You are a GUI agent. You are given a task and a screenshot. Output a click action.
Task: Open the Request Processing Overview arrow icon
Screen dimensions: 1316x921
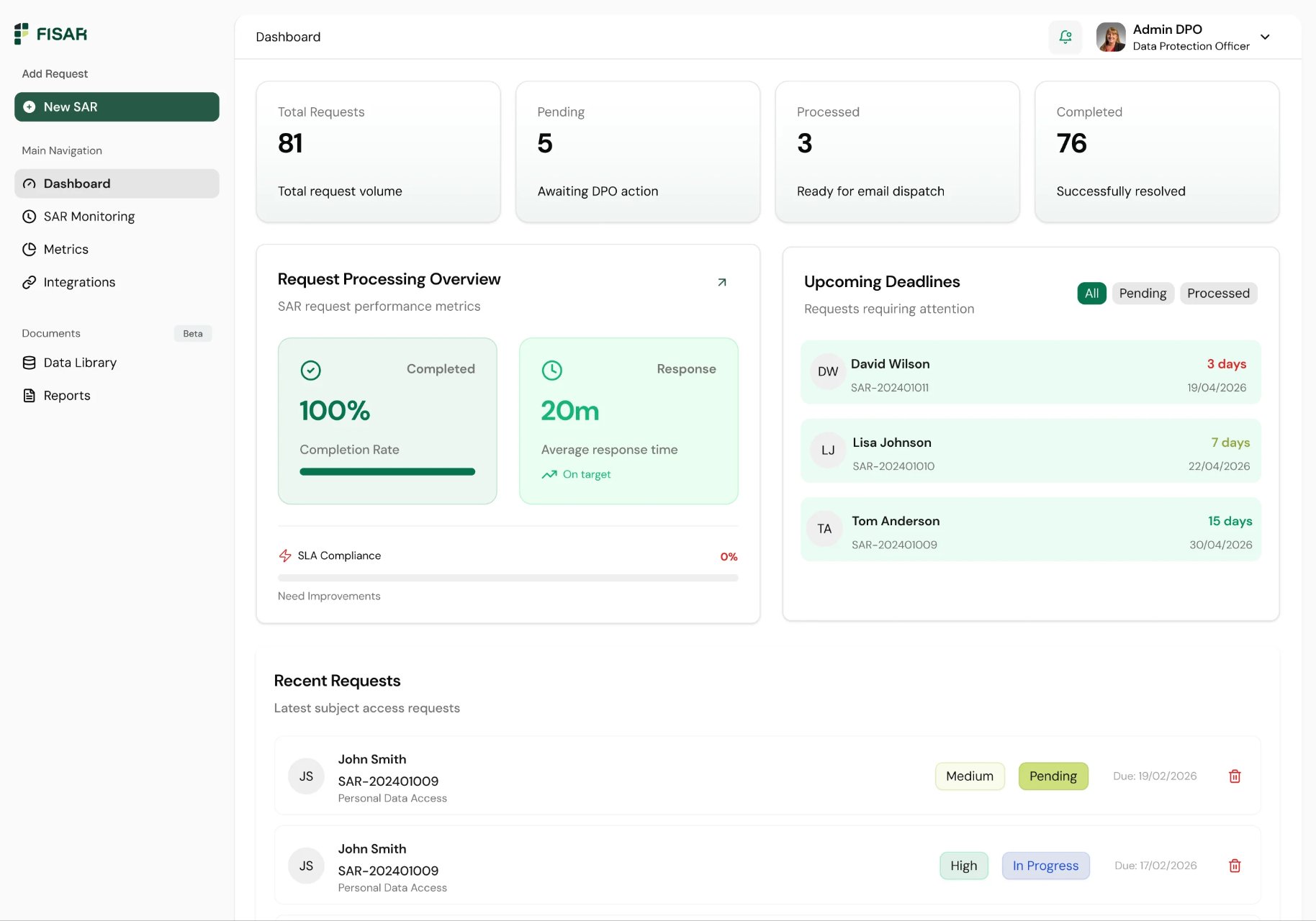[722, 282]
